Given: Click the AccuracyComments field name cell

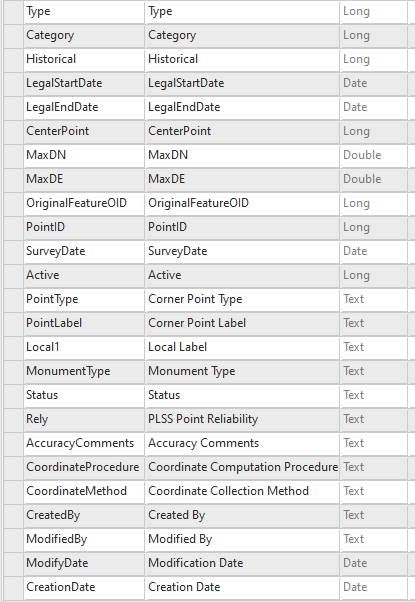Looking at the screenshot, I should (84, 443).
